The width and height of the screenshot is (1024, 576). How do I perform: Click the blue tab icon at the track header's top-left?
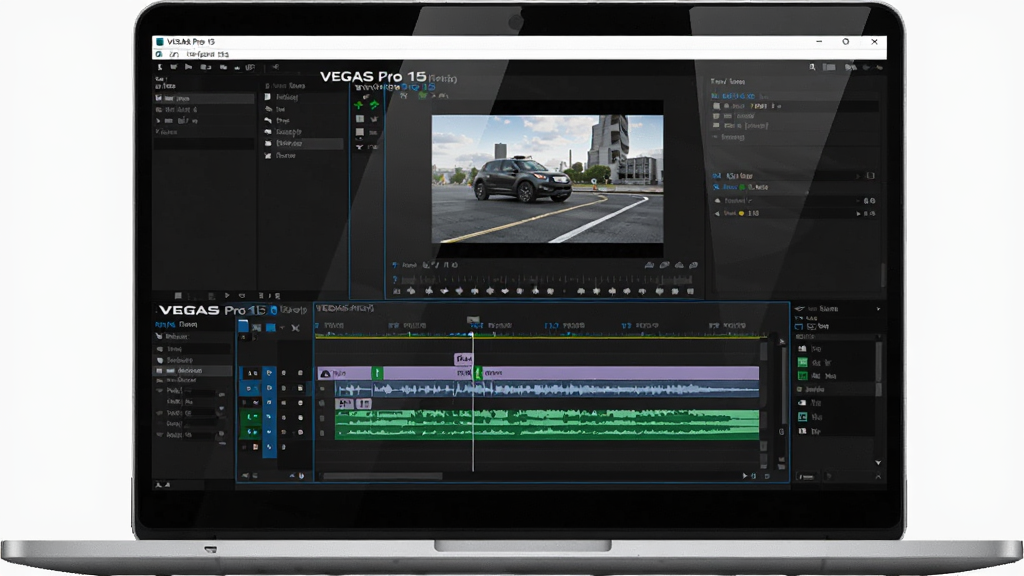coord(243,326)
